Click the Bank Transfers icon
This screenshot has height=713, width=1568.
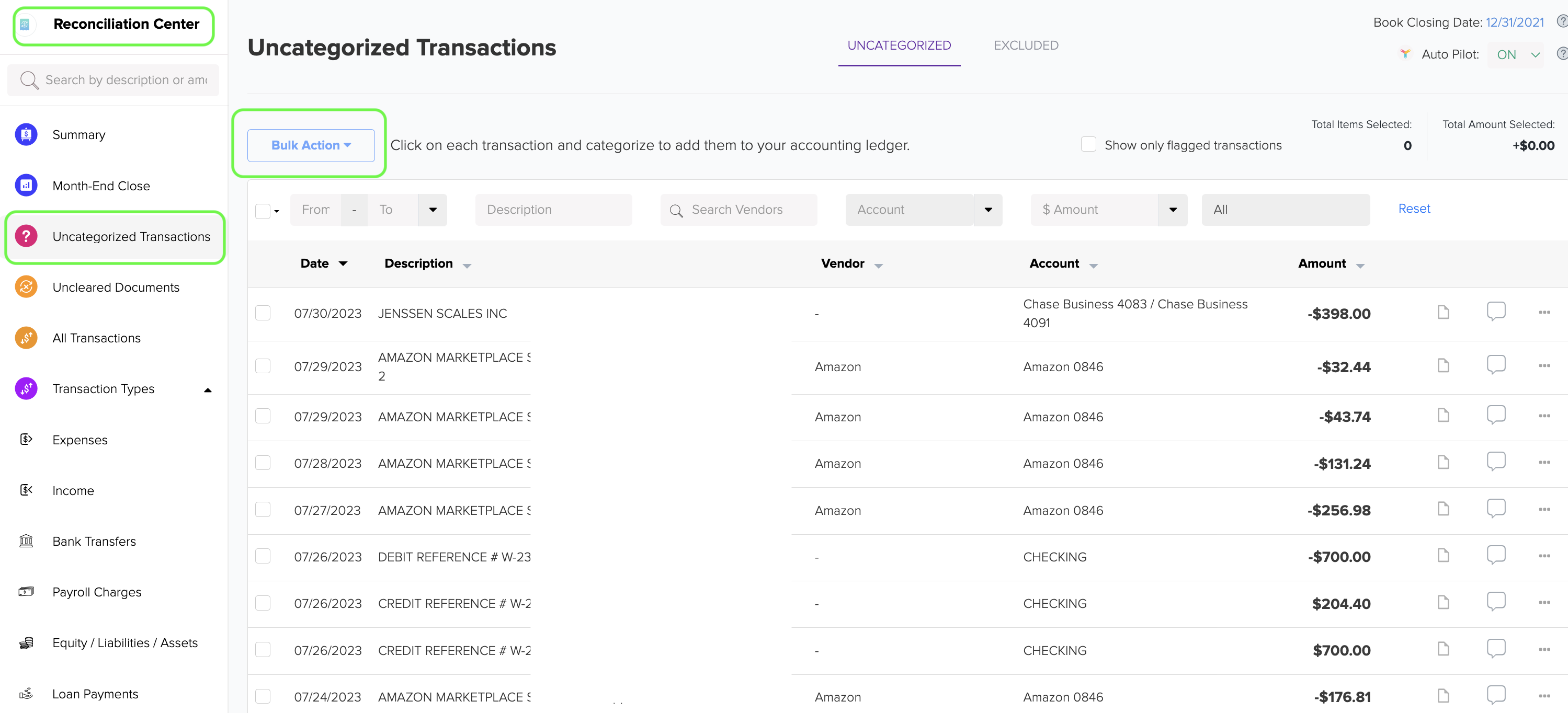[26, 541]
